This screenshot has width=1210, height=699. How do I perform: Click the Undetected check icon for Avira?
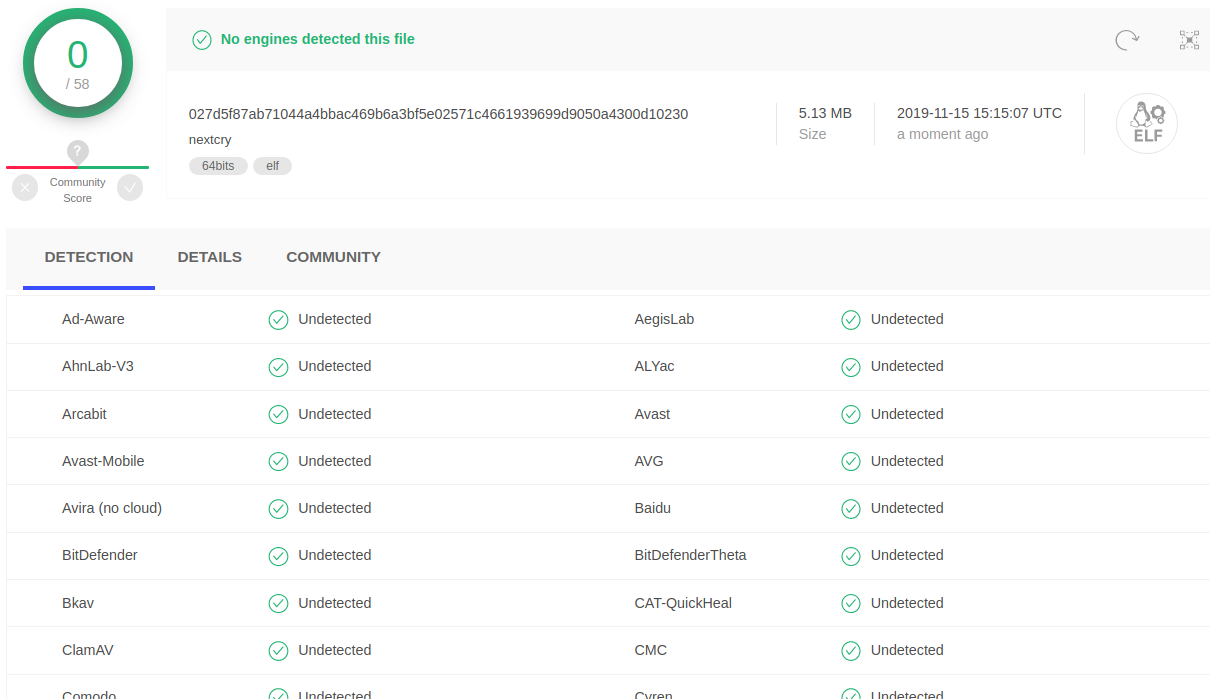point(278,509)
